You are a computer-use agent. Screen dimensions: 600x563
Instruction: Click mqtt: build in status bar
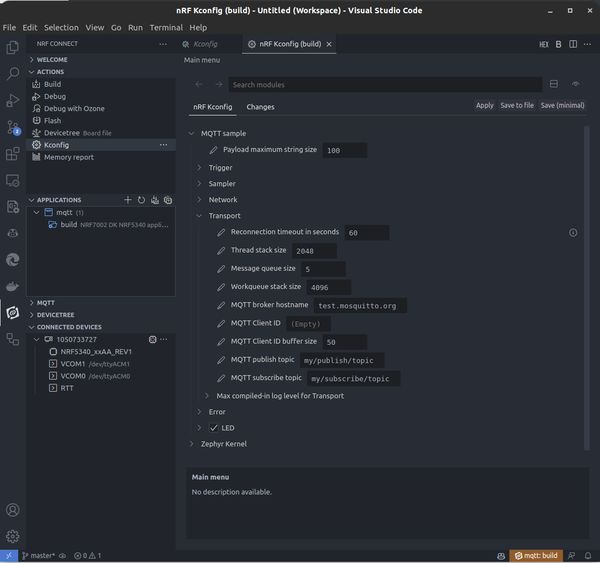pyautogui.click(x=536, y=555)
